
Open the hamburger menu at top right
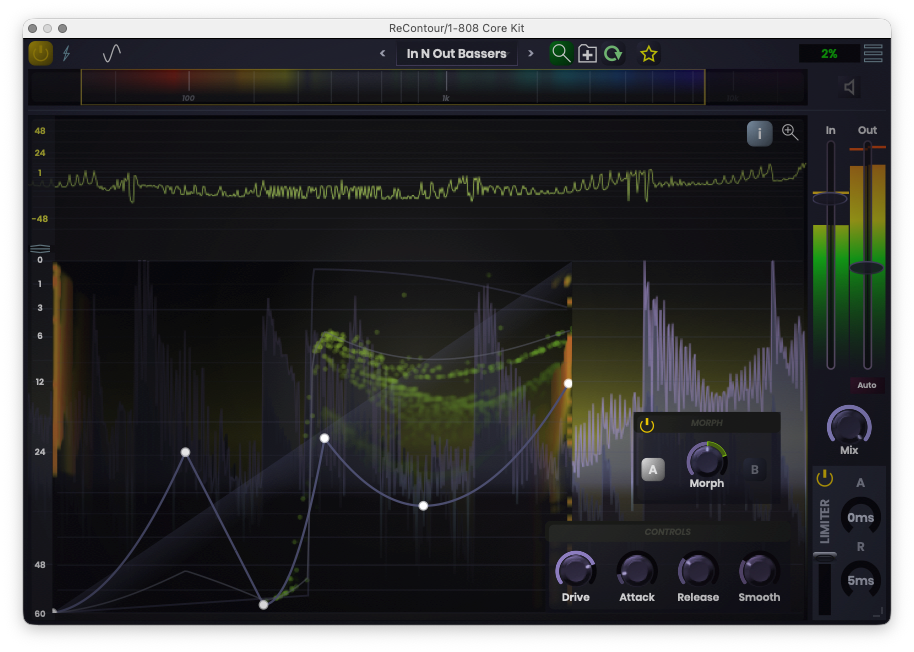click(873, 54)
